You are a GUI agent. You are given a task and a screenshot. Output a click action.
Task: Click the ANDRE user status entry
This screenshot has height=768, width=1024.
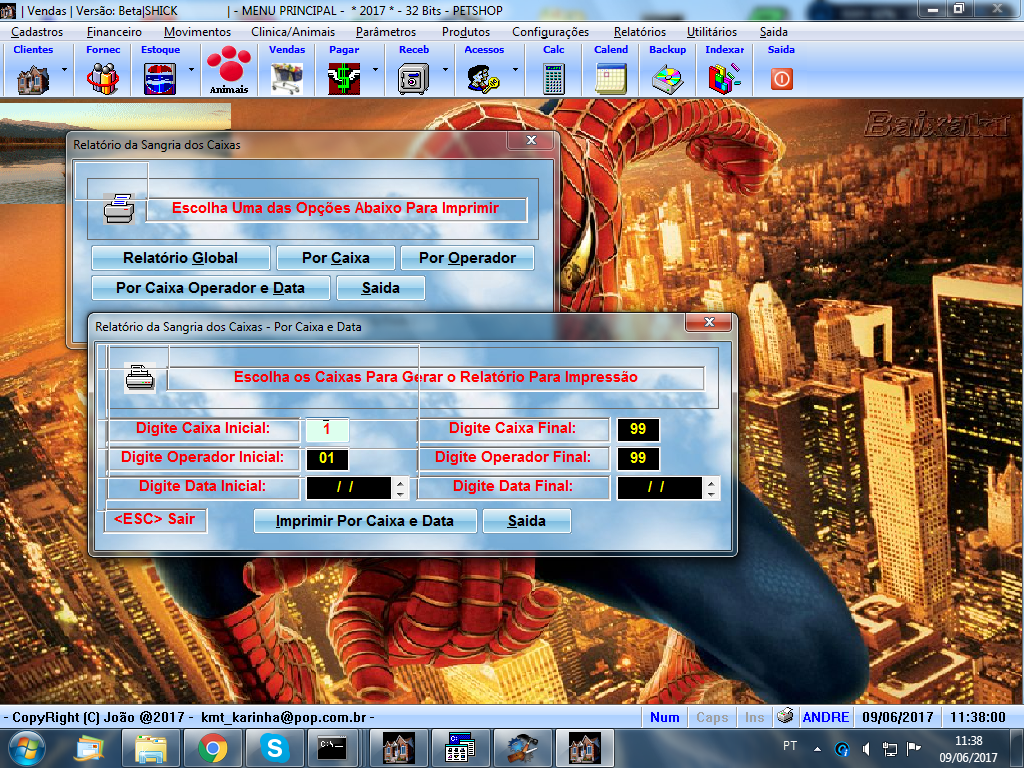click(x=825, y=717)
